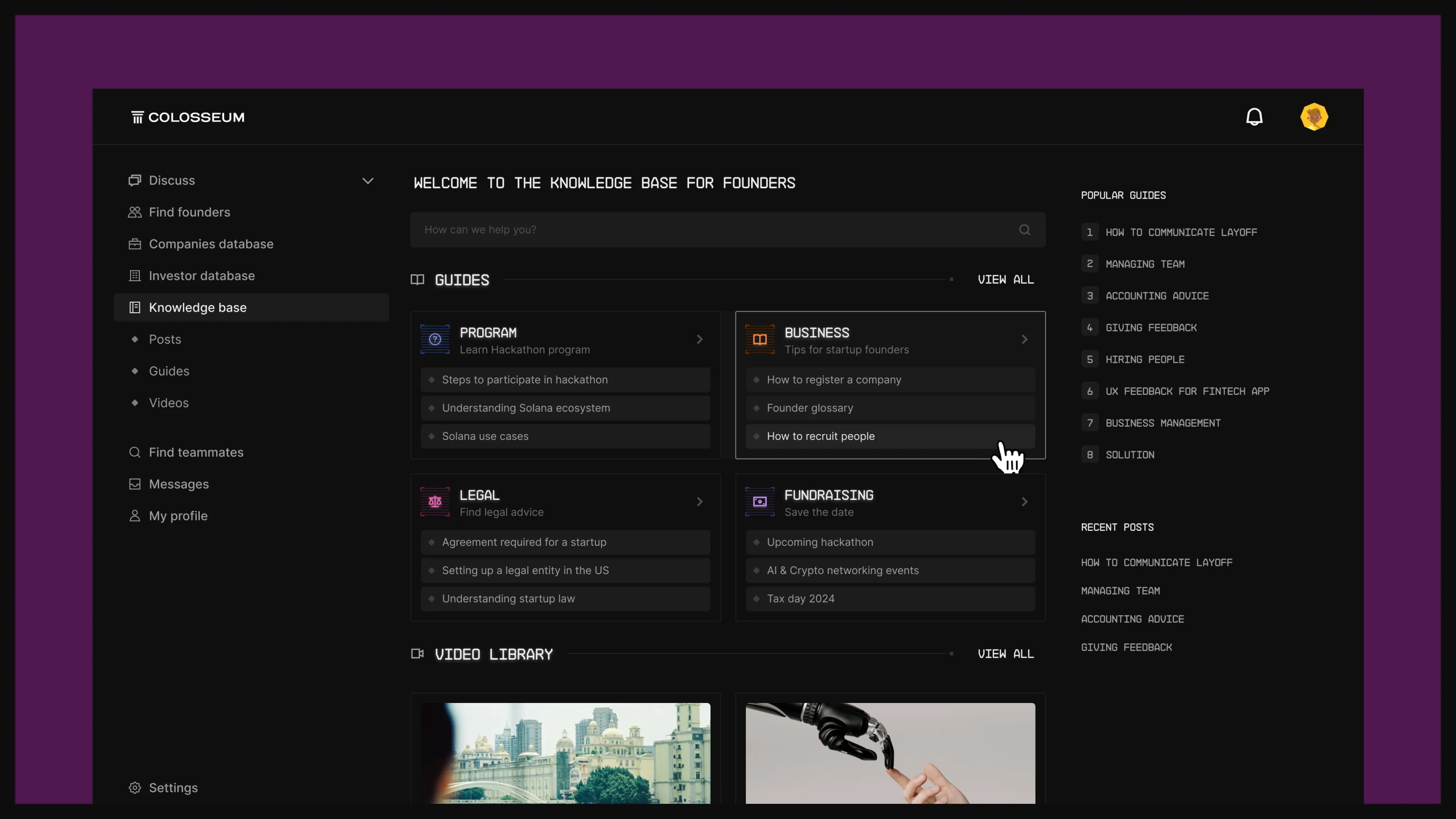Open Solana use cases guide

tap(565, 436)
